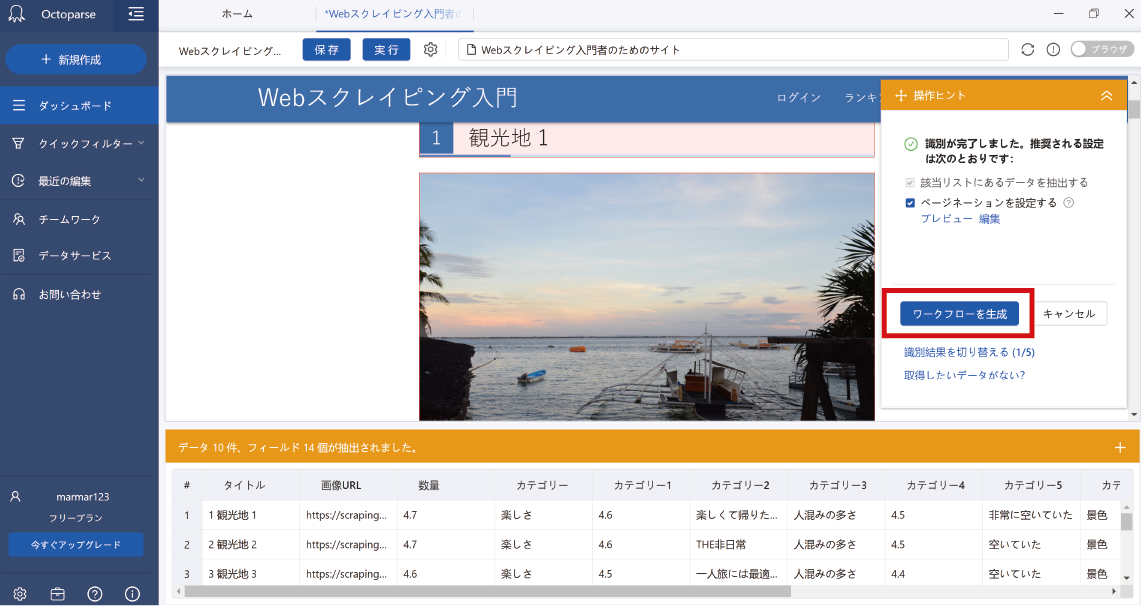Switch to the ホーム tab

[x=237, y=14]
